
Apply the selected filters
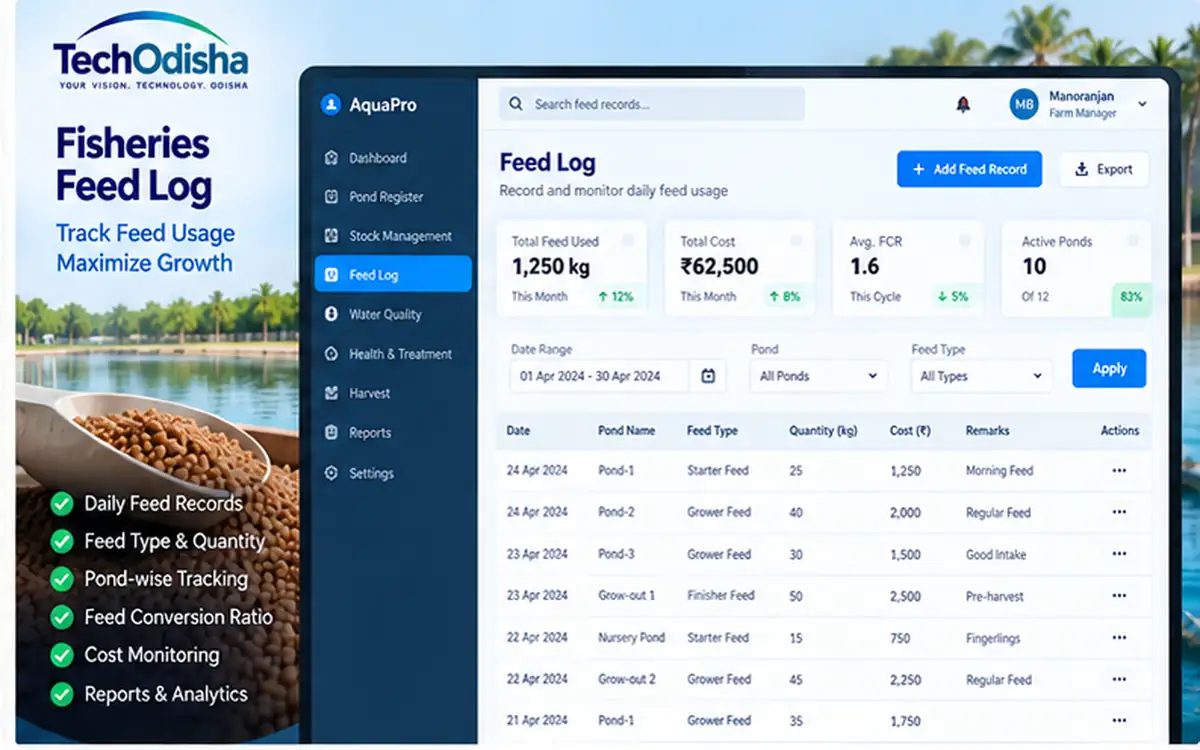pyautogui.click(x=1109, y=368)
